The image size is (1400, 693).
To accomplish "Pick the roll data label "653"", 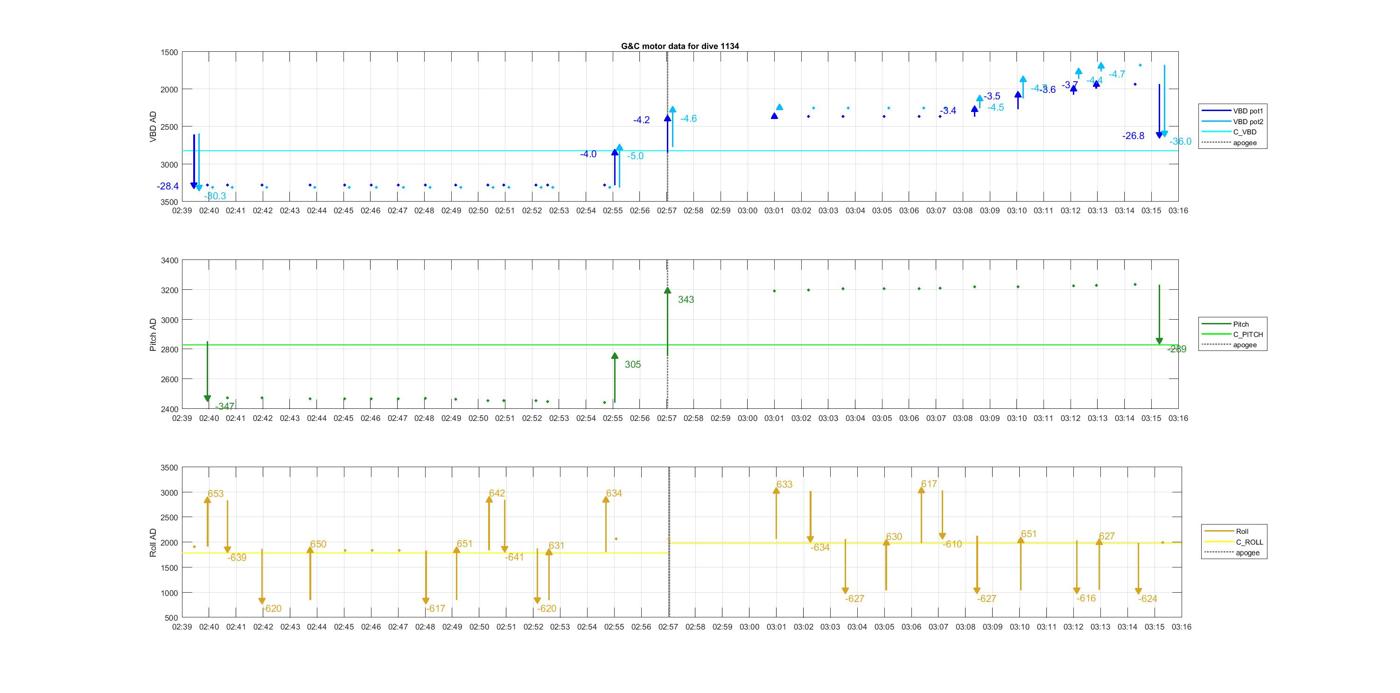I will pyautogui.click(x=216, y=494).
